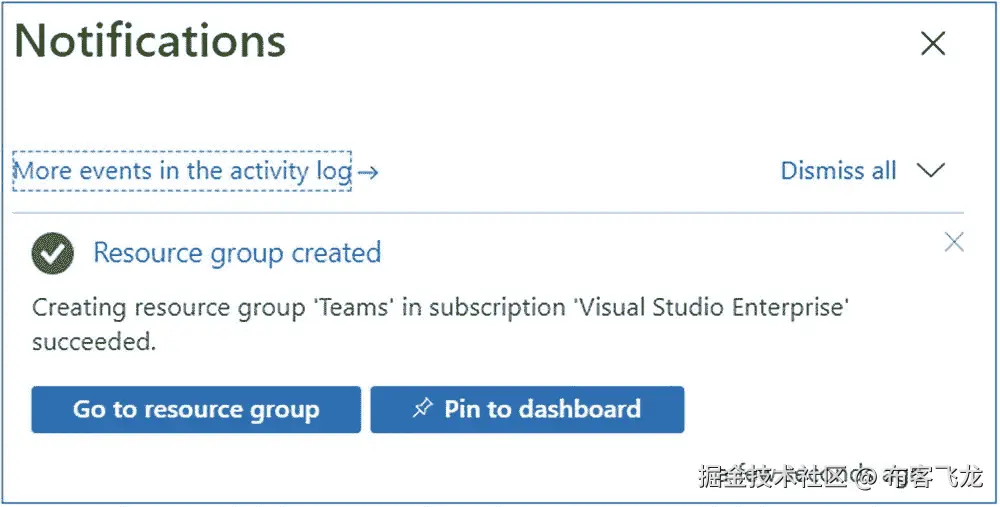
Task: Click Dismiss all
Action: pos(838,171)
